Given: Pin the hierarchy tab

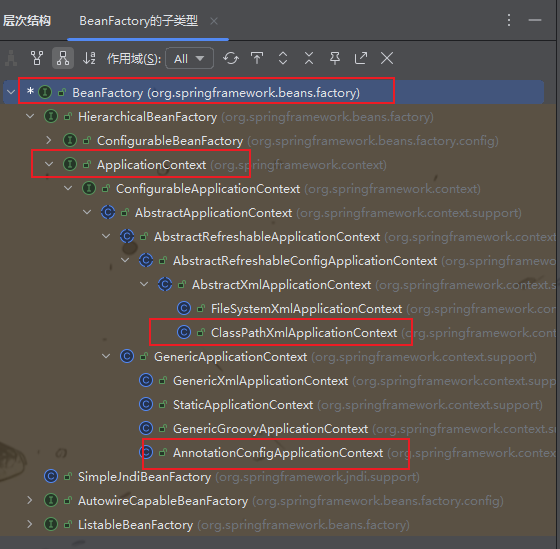Looking at the screenshot, I should click(335, 58).
